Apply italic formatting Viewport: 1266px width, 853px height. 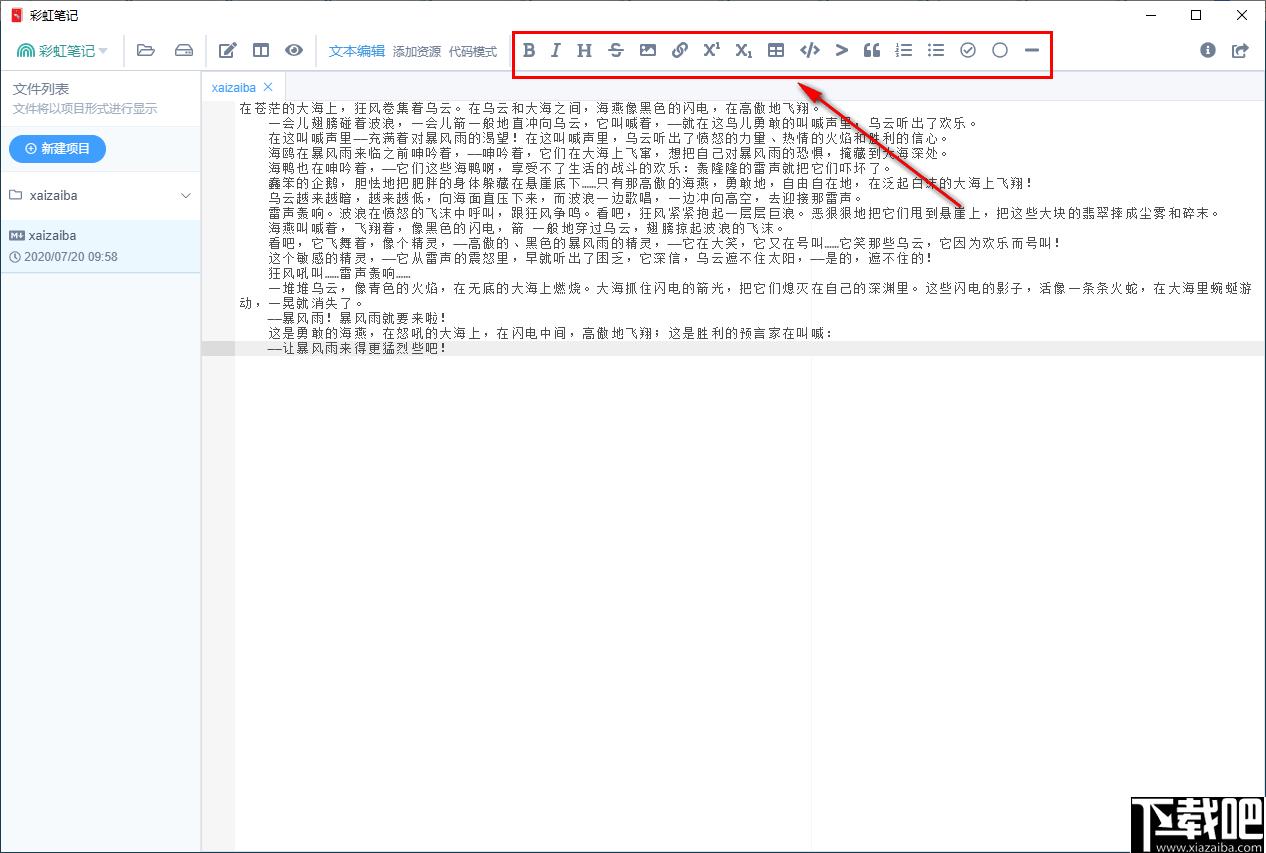(555, 50)
